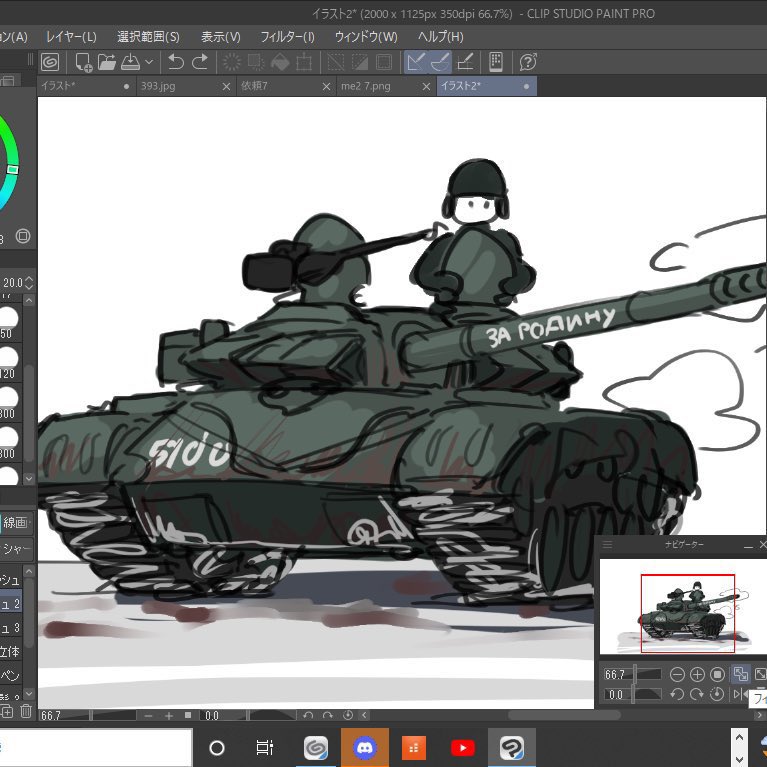Undo the last action in the command bar
The width and height of the screenshot is (767, 767).
(x=176, y=62)
